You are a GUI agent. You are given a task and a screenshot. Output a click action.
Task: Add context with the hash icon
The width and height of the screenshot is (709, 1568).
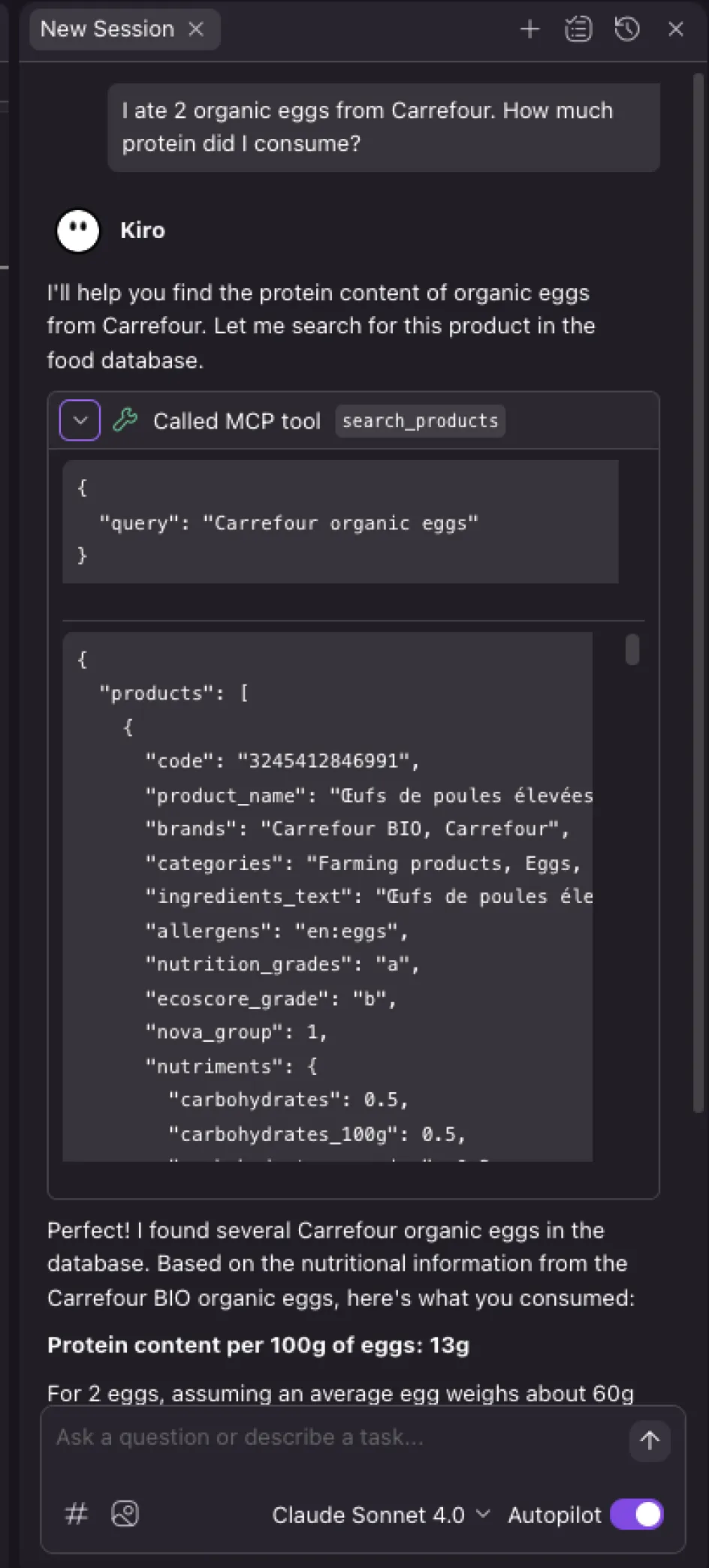coord(77,1514)
